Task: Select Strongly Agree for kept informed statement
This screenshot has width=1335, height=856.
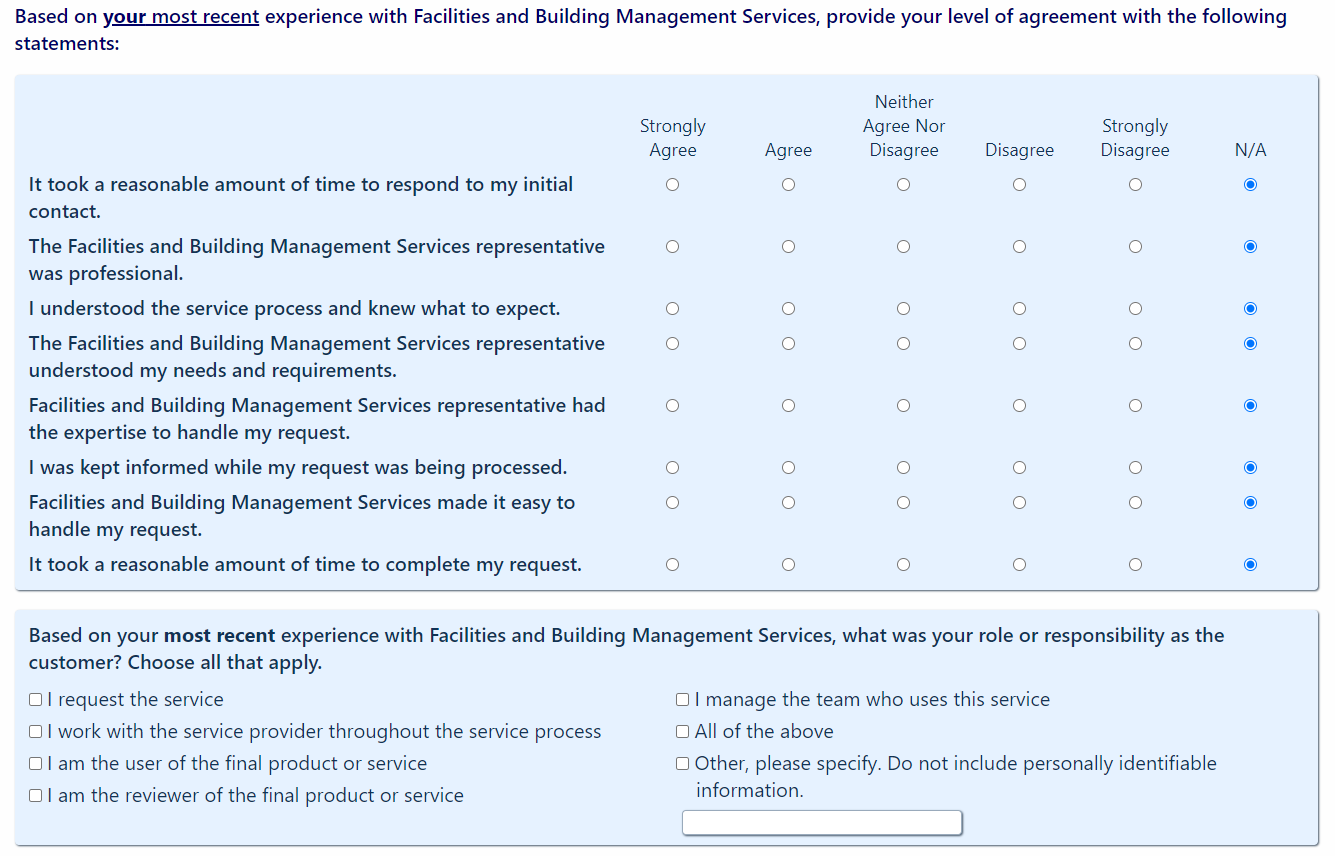Action: coord(672,468)
